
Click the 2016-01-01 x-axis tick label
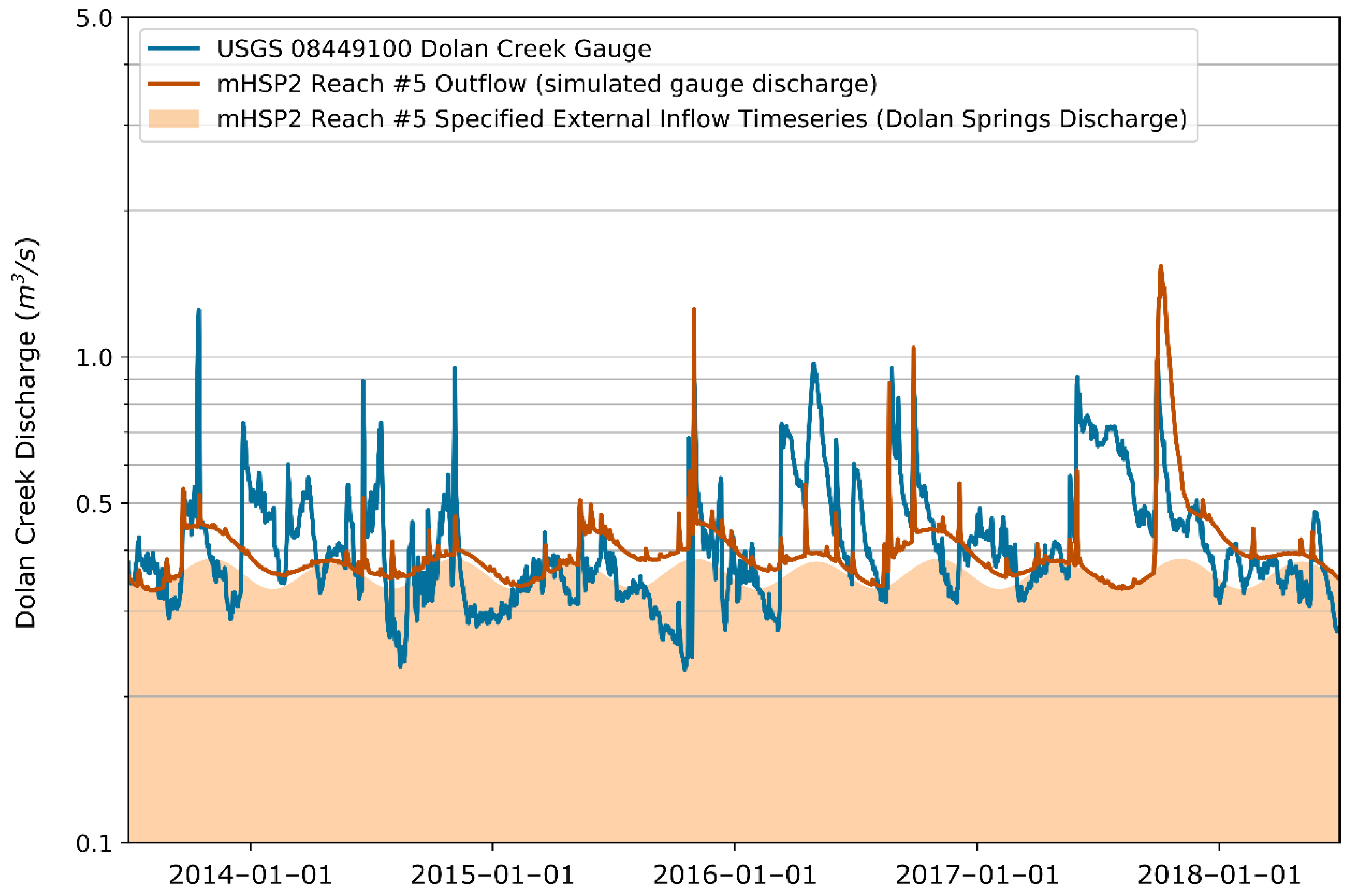point(734,876)
